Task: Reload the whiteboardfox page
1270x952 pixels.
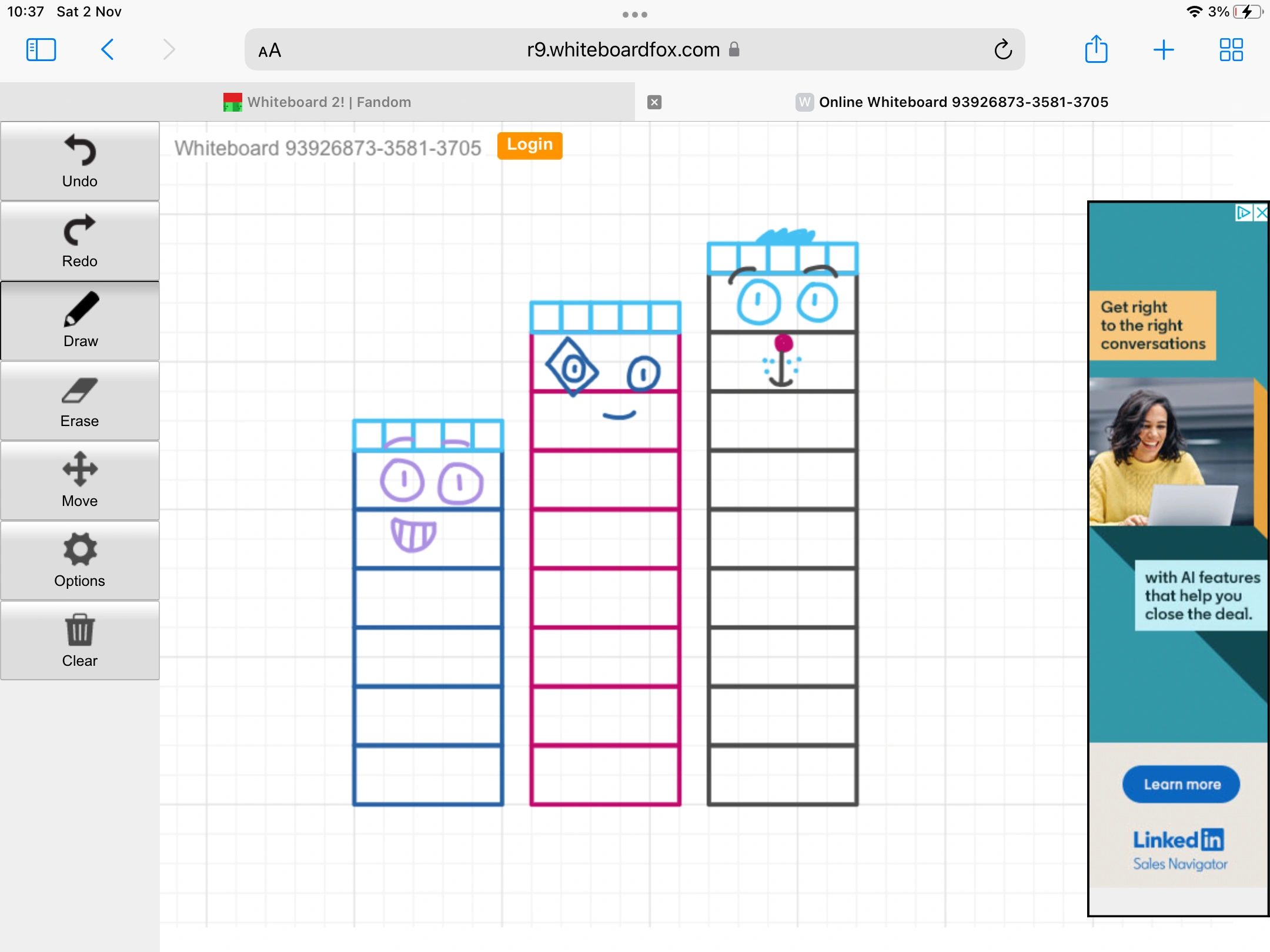Action: point(1003,50)
